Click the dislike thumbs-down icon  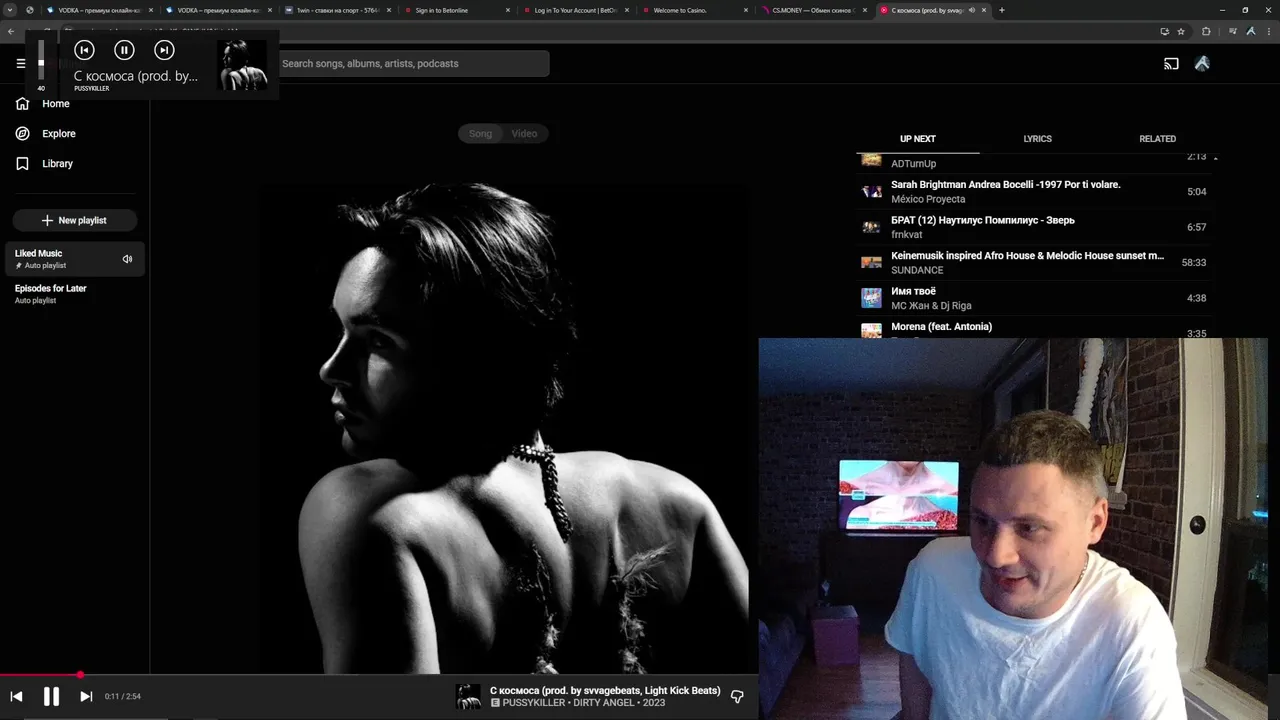737,697
